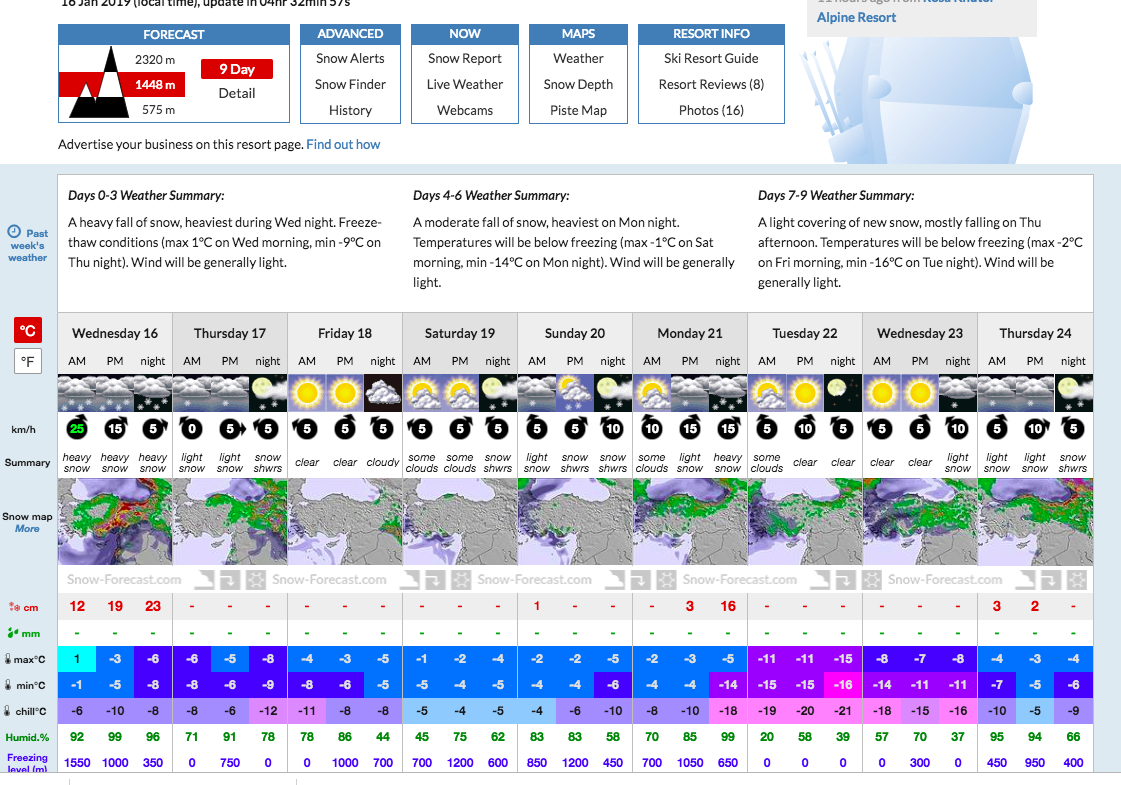Click the Saturday 19 day header
1121x785 pixels.
coord(460,333)
